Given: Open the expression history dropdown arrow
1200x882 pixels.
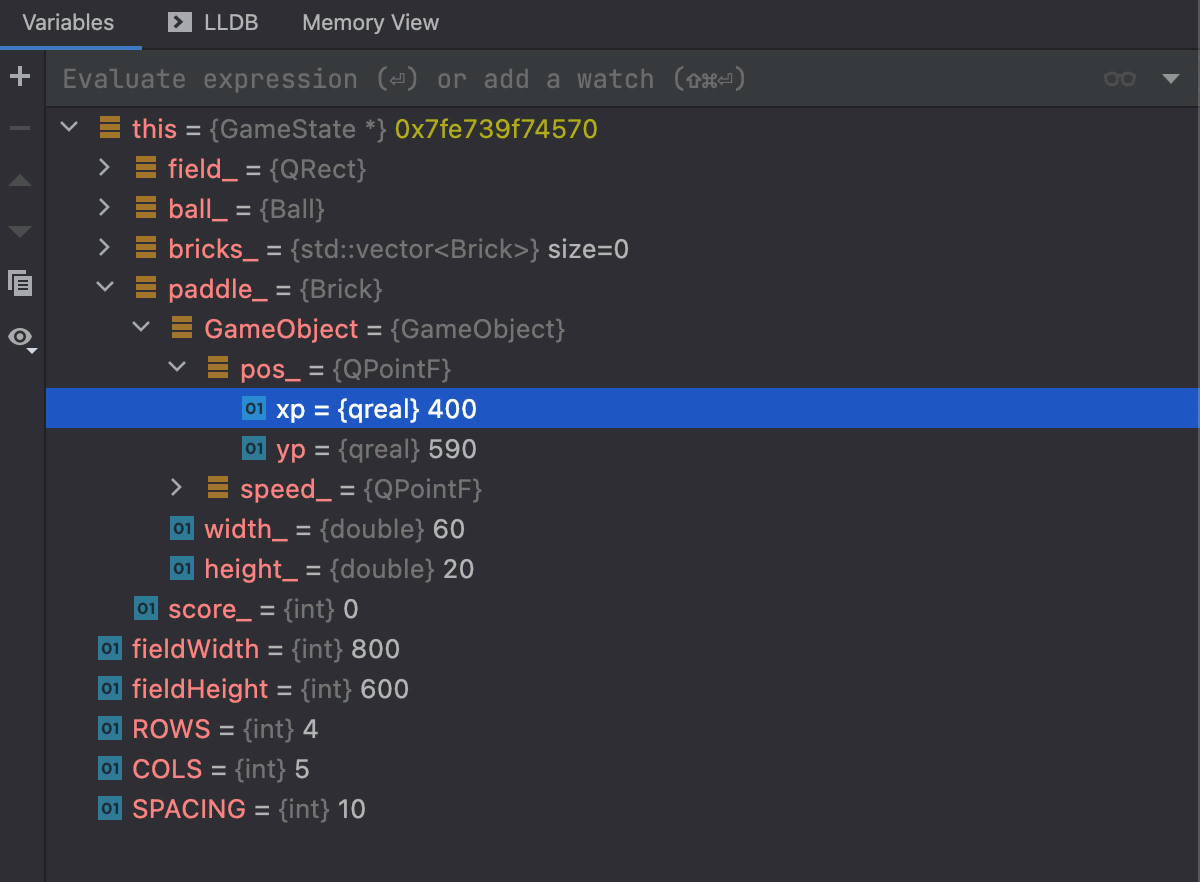Looking at the screenshot, I should (1171, 79).
